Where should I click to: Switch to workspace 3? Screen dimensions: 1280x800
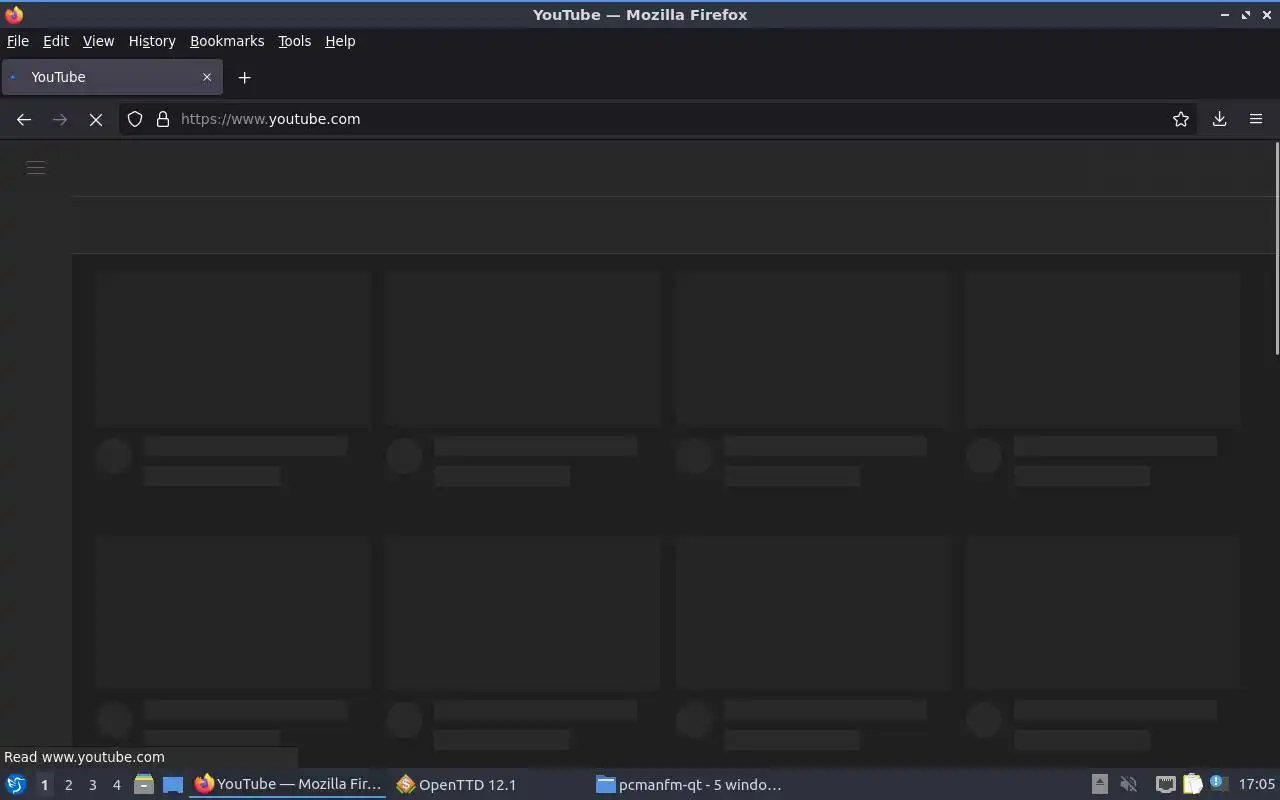click(92, 785)
